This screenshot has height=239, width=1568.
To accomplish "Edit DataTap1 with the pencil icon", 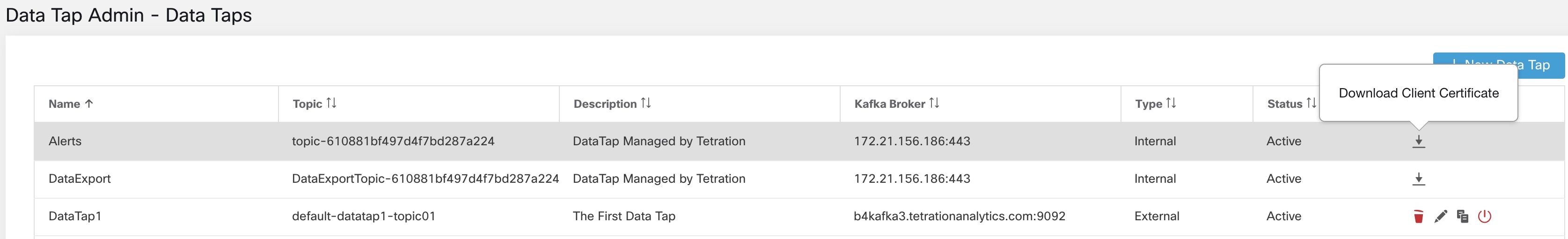I will tap(1440, 217).
